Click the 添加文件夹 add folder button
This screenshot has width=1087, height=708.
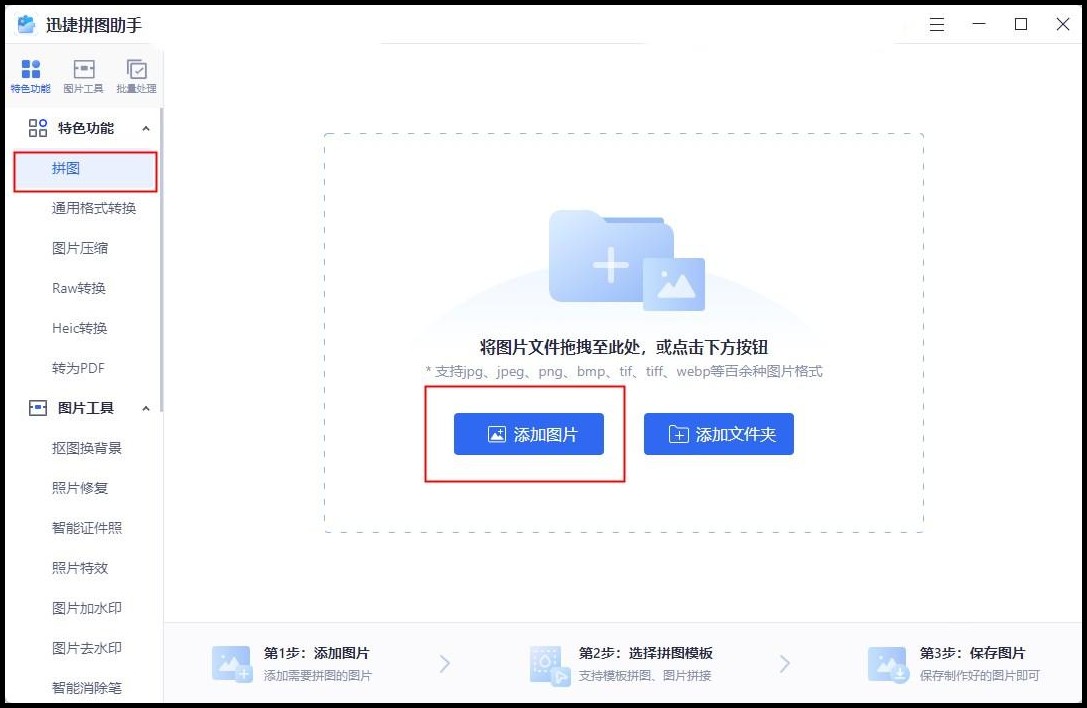pos(718,434)
